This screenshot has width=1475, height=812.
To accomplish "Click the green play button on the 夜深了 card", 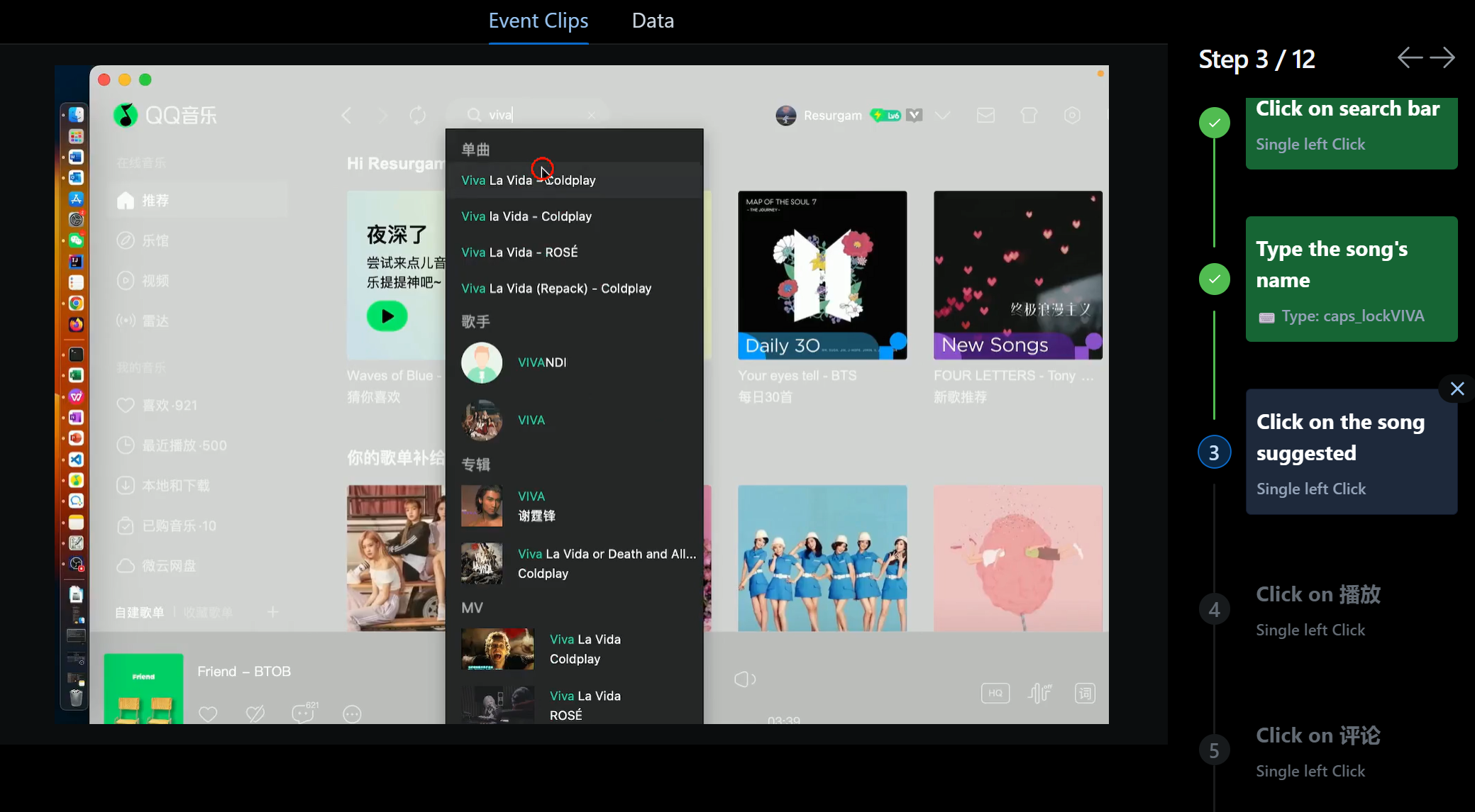I will click(387, 316).
